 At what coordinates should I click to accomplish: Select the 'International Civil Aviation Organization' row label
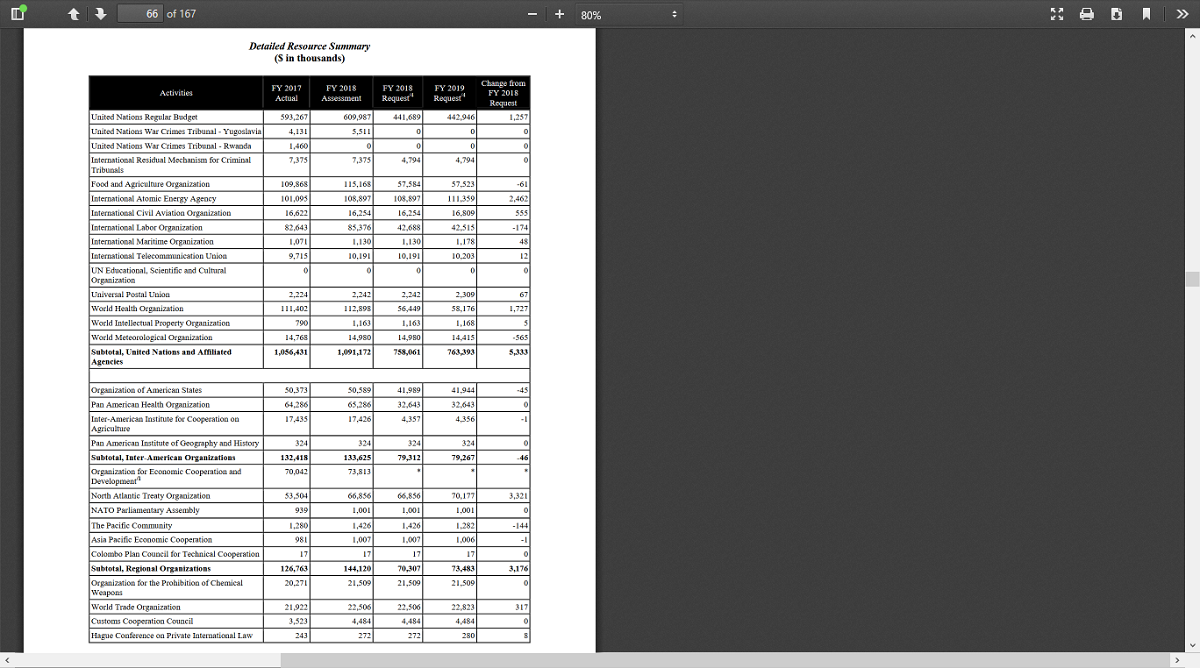pyautogui.click(x=161, y=213)
